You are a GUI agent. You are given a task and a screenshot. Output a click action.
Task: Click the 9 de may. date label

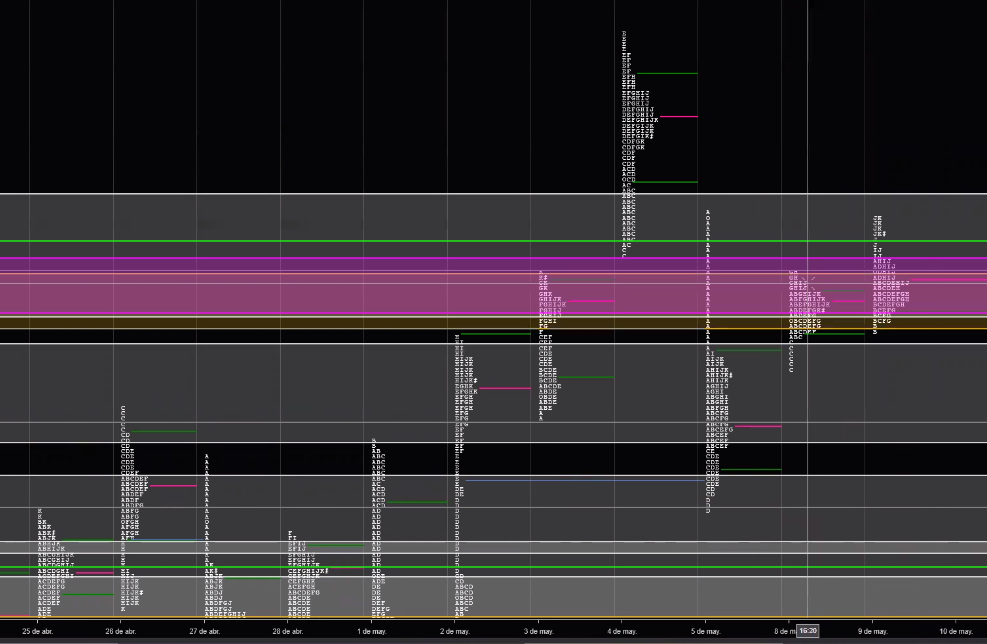pos(873,631)
